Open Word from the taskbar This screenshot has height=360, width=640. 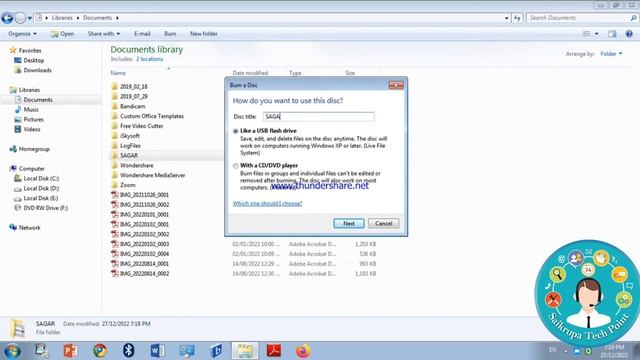158,351
